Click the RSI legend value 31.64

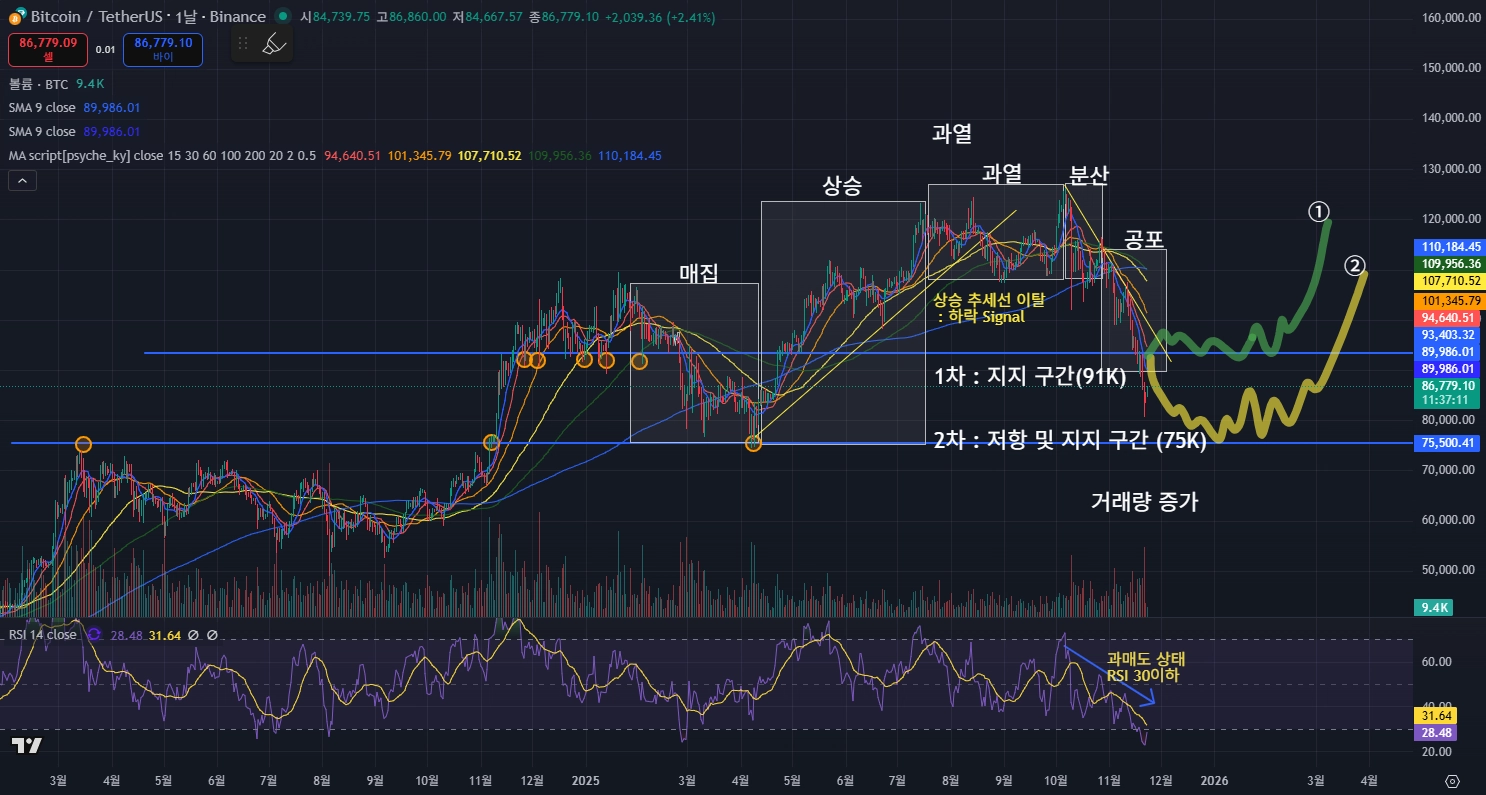point(165,635)
